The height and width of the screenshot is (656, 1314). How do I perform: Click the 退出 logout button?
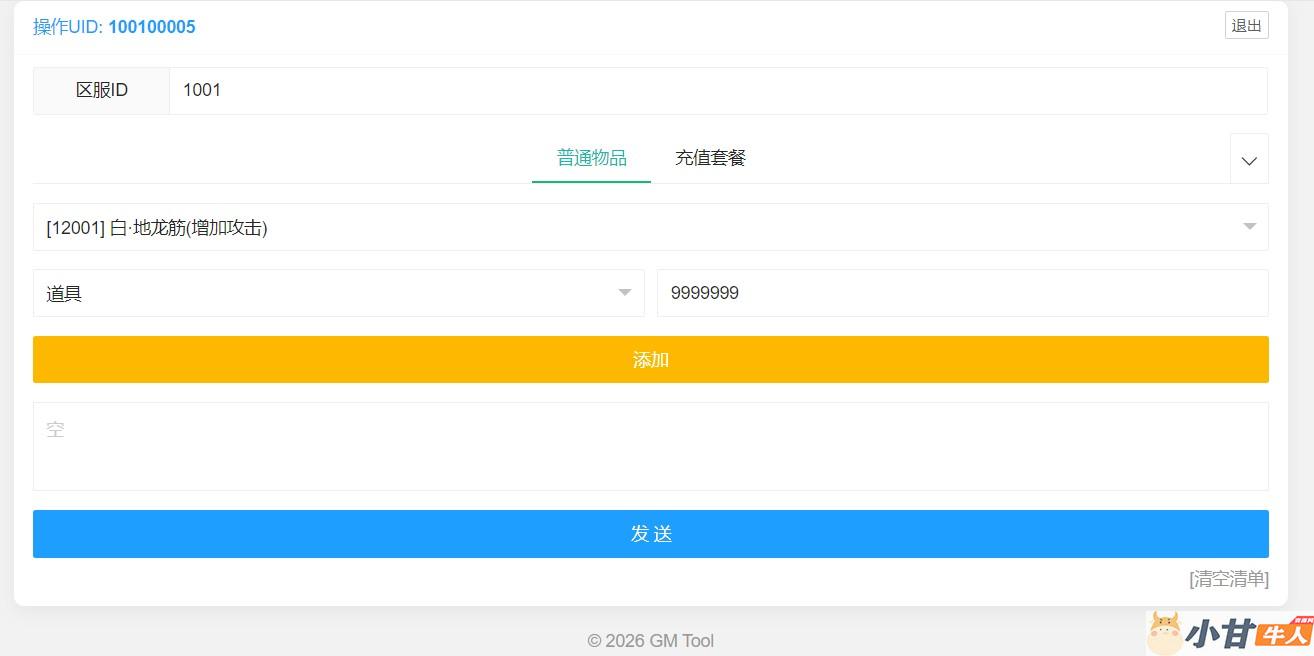click(x=1246, y=26)
